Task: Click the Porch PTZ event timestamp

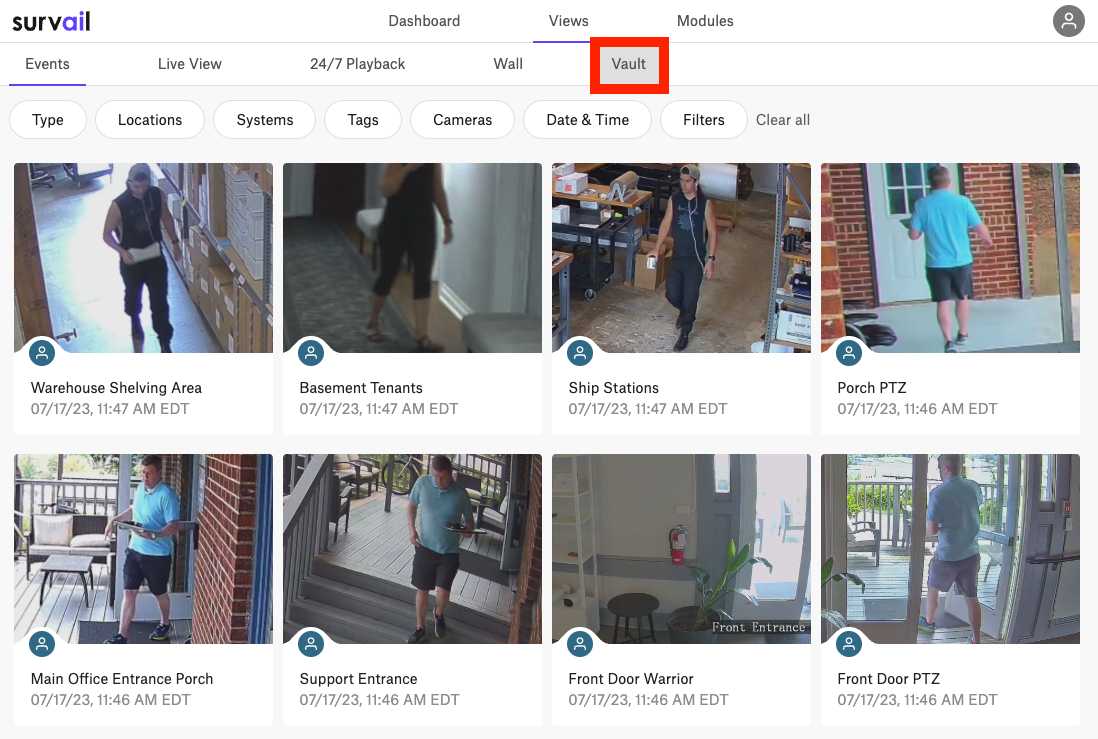Action: coord(917,409)
